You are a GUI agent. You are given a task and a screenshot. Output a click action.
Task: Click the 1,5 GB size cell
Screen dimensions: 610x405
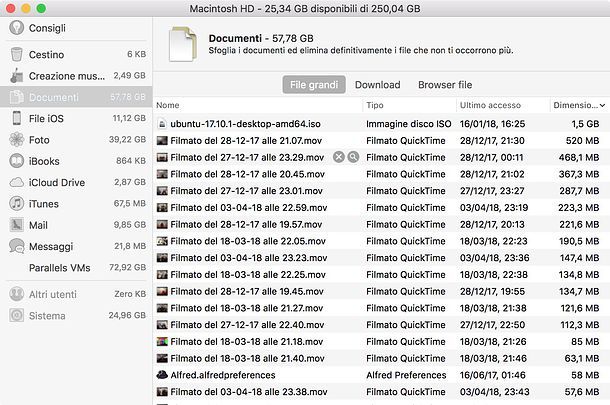click(585, 124)
